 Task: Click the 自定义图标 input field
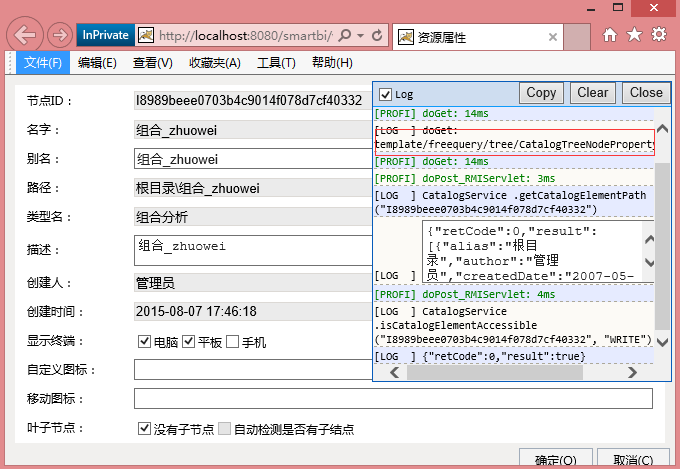[253, 369]
